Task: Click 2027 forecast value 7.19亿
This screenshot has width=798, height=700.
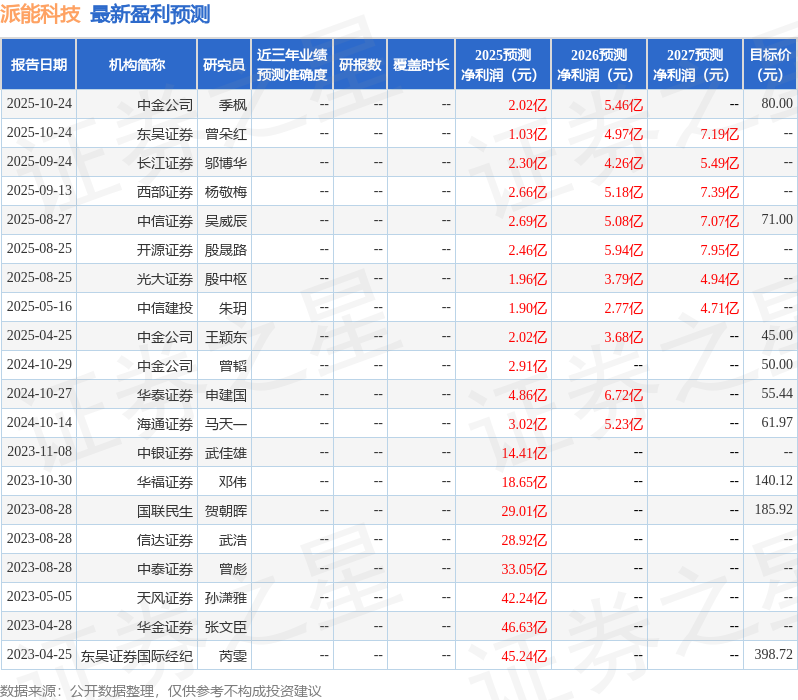Action: click(x=720, y=134)
